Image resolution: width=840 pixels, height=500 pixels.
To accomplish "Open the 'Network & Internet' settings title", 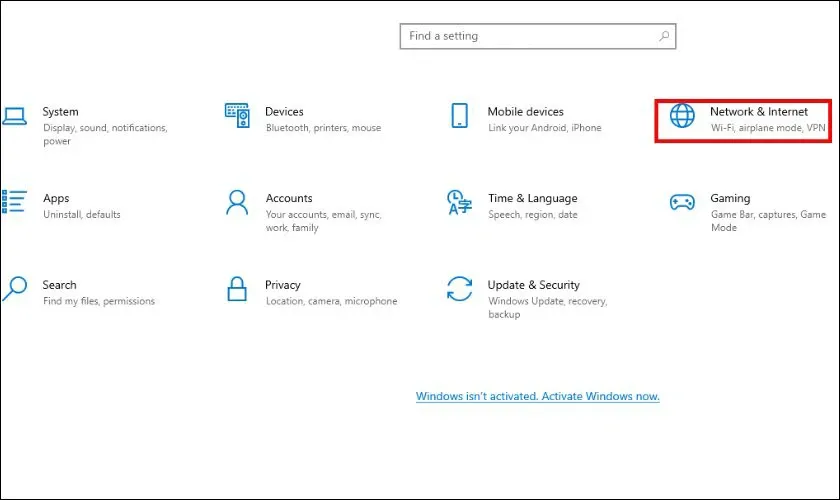I will tap(758, 111).
